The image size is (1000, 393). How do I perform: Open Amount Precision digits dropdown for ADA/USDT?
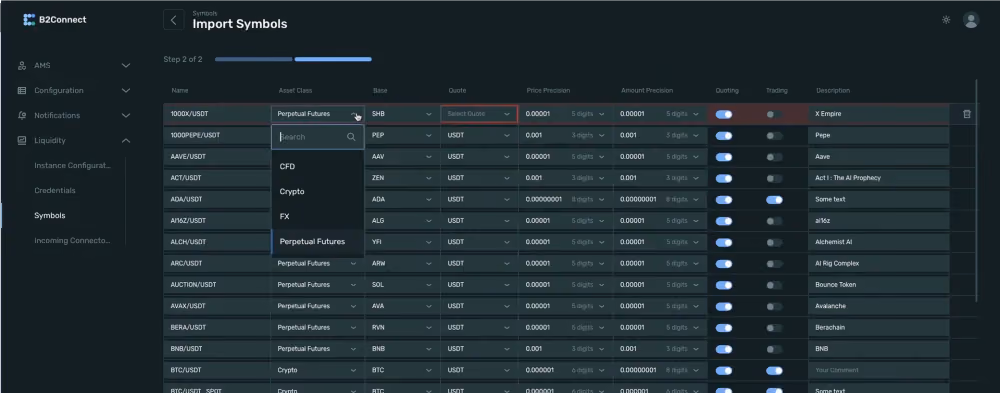[682, 199]
